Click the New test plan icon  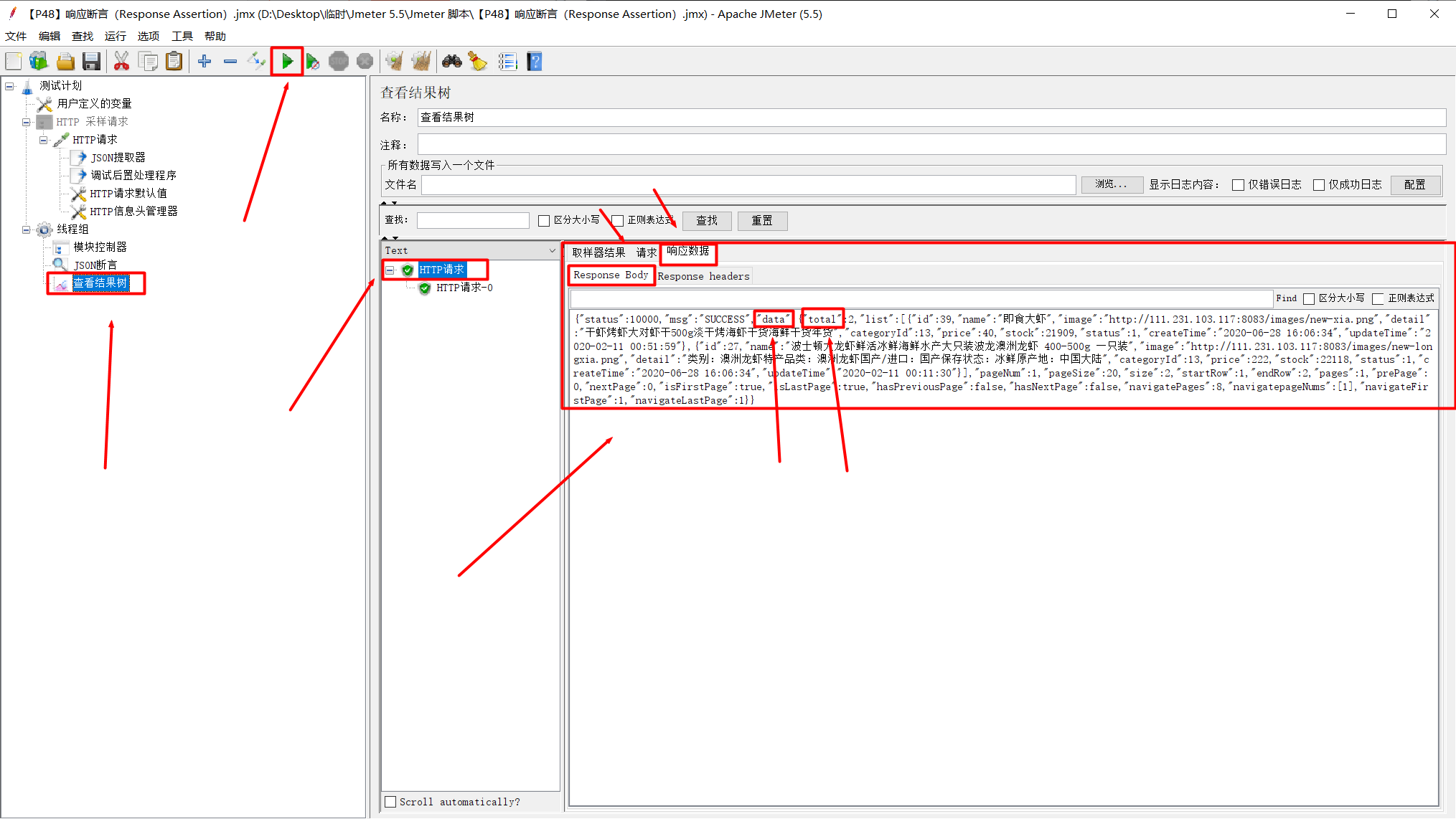pyautogui.click(x=14, y=62)
